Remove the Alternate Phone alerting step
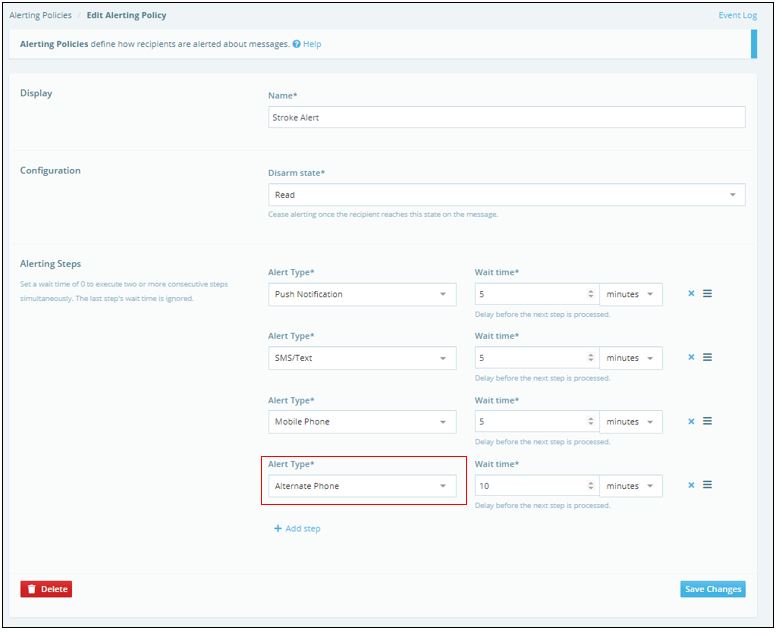The height and width of the screenshot is (633, 778). [690, 486]
